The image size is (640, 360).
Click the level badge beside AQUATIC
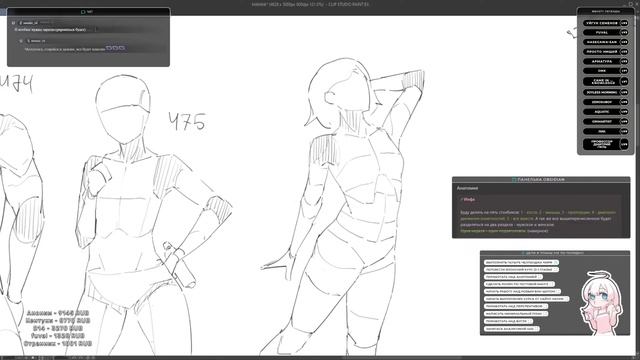[624, 112]
